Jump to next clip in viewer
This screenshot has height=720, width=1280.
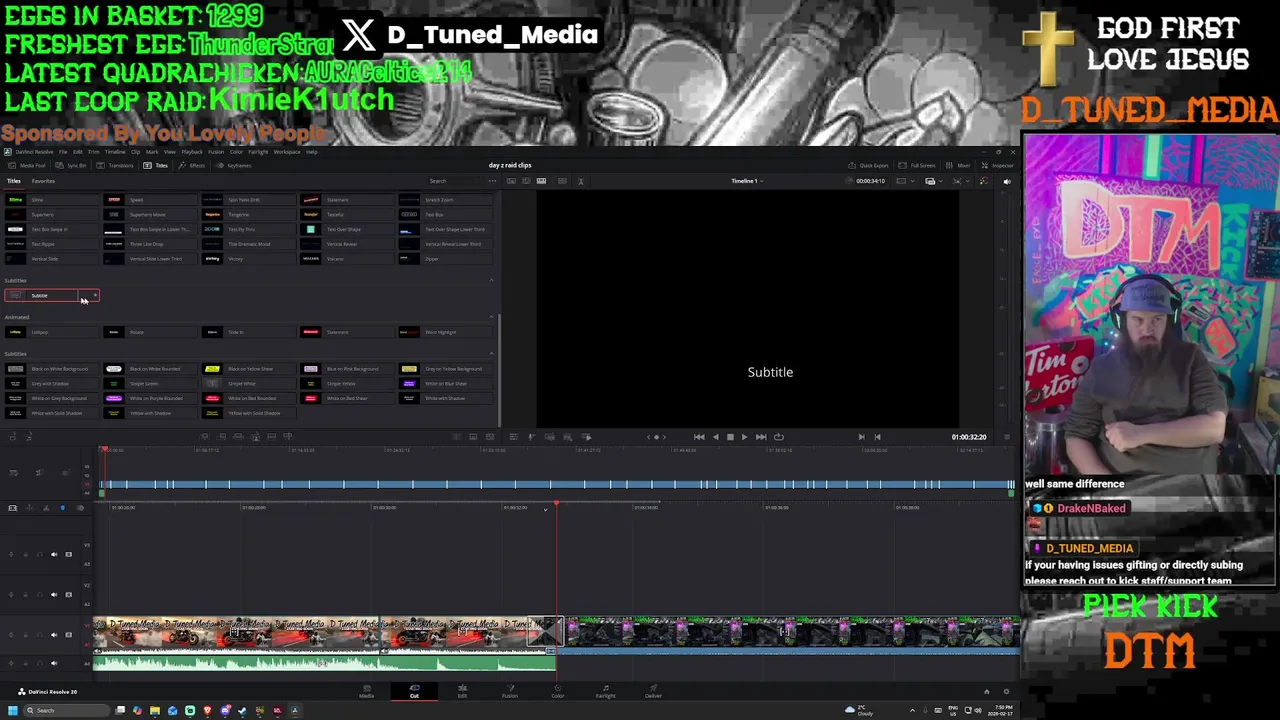pos(761,437)
